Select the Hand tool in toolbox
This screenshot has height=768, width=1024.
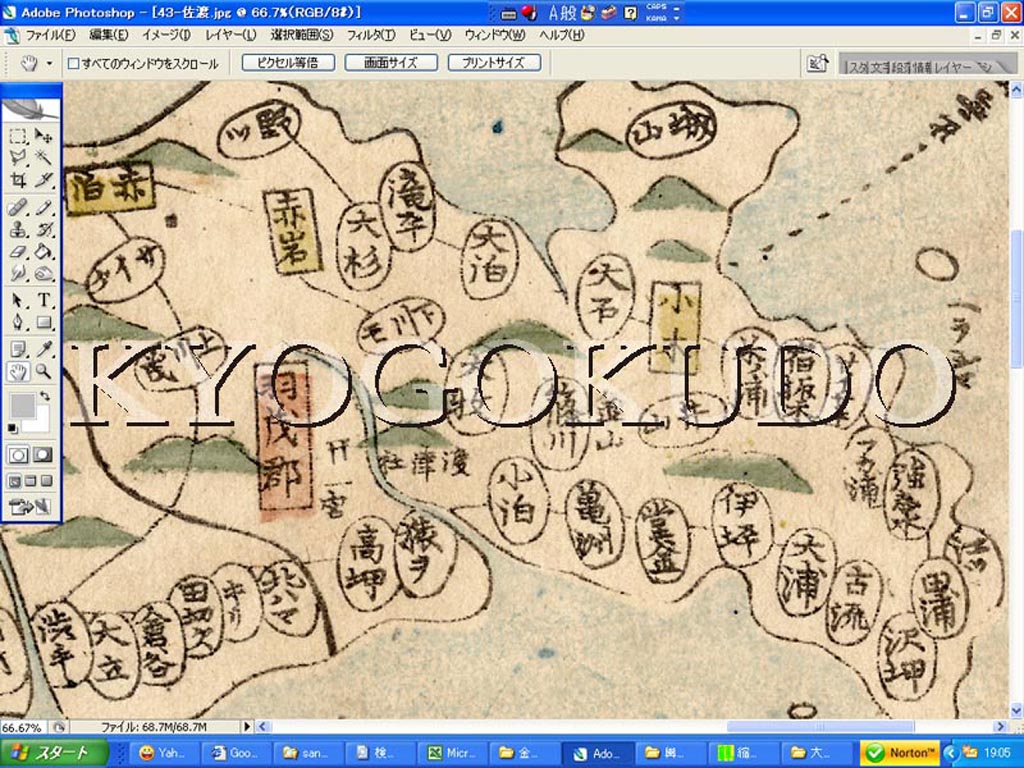click(x=18, y=372)
